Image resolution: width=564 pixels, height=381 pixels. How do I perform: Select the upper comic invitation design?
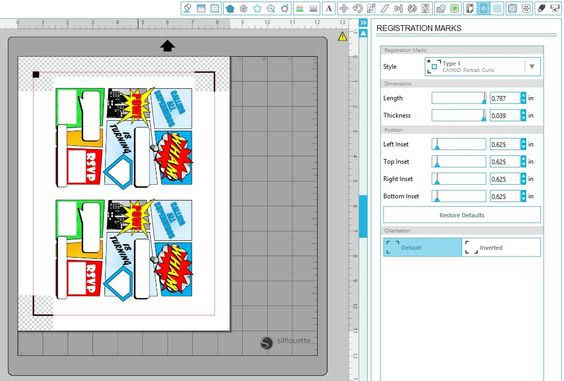[124, 137]
